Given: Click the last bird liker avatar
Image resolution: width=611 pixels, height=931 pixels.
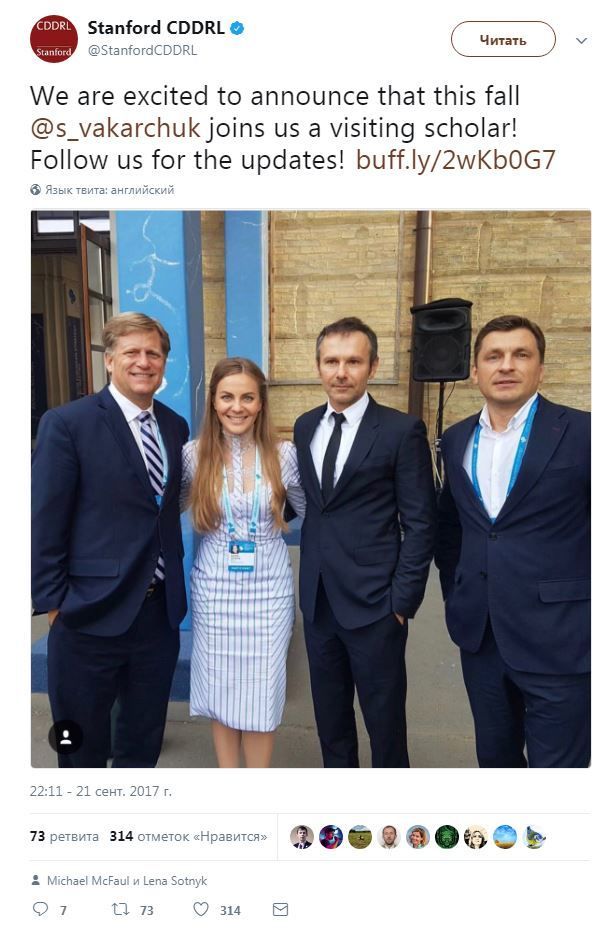Looking at the screenshot, I should [534, 837].
